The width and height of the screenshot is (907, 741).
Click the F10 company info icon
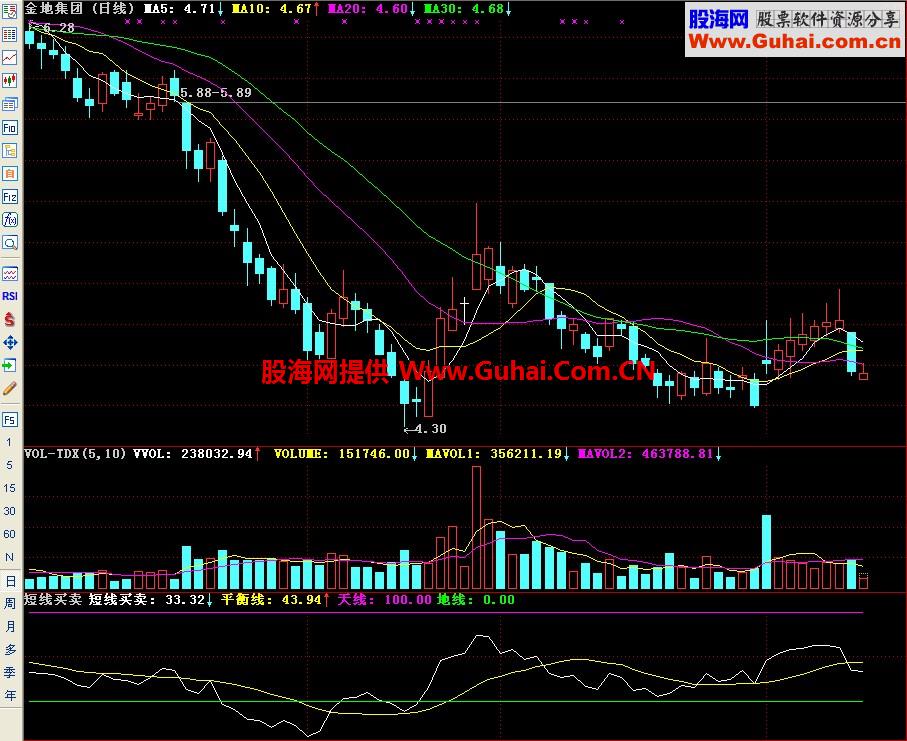coord(10,127)
